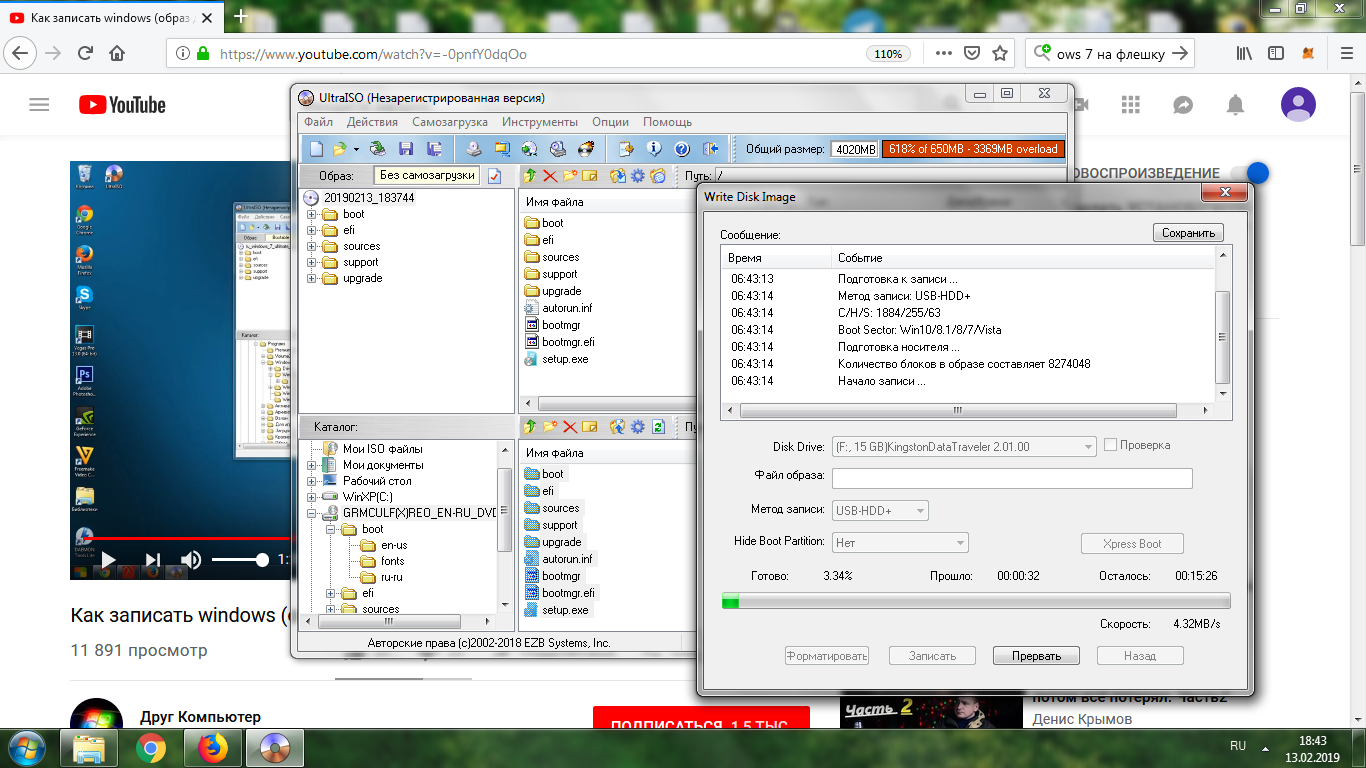The height and width of the screenshot is (768, 1366).
Task: Expand Мои документы in catalog tree
Action: (312, 465)
